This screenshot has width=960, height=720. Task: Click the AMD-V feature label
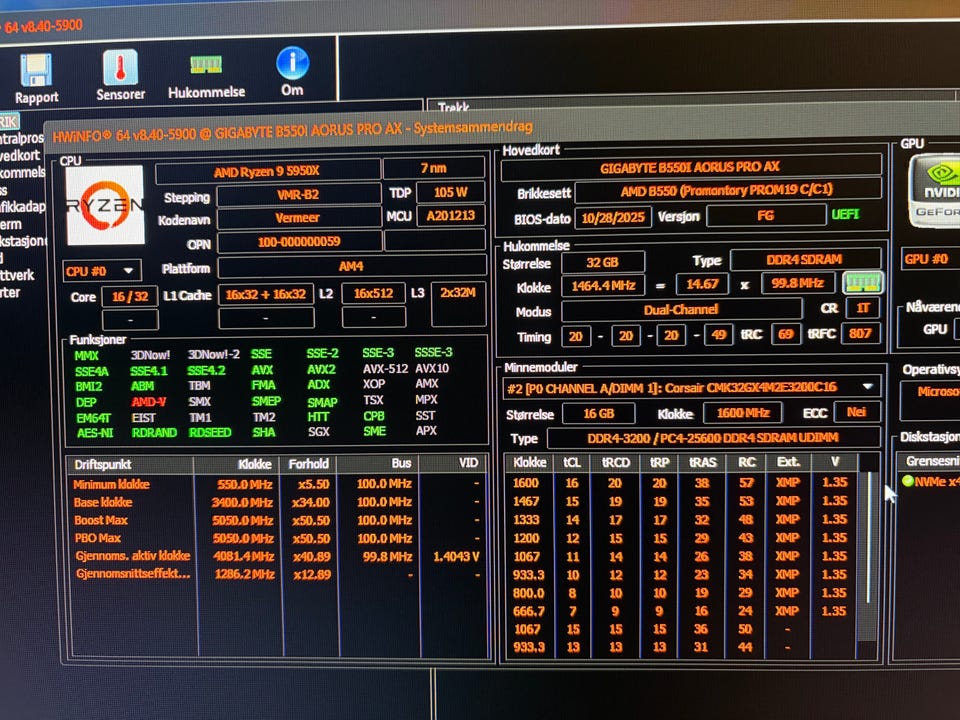[148, 402]
